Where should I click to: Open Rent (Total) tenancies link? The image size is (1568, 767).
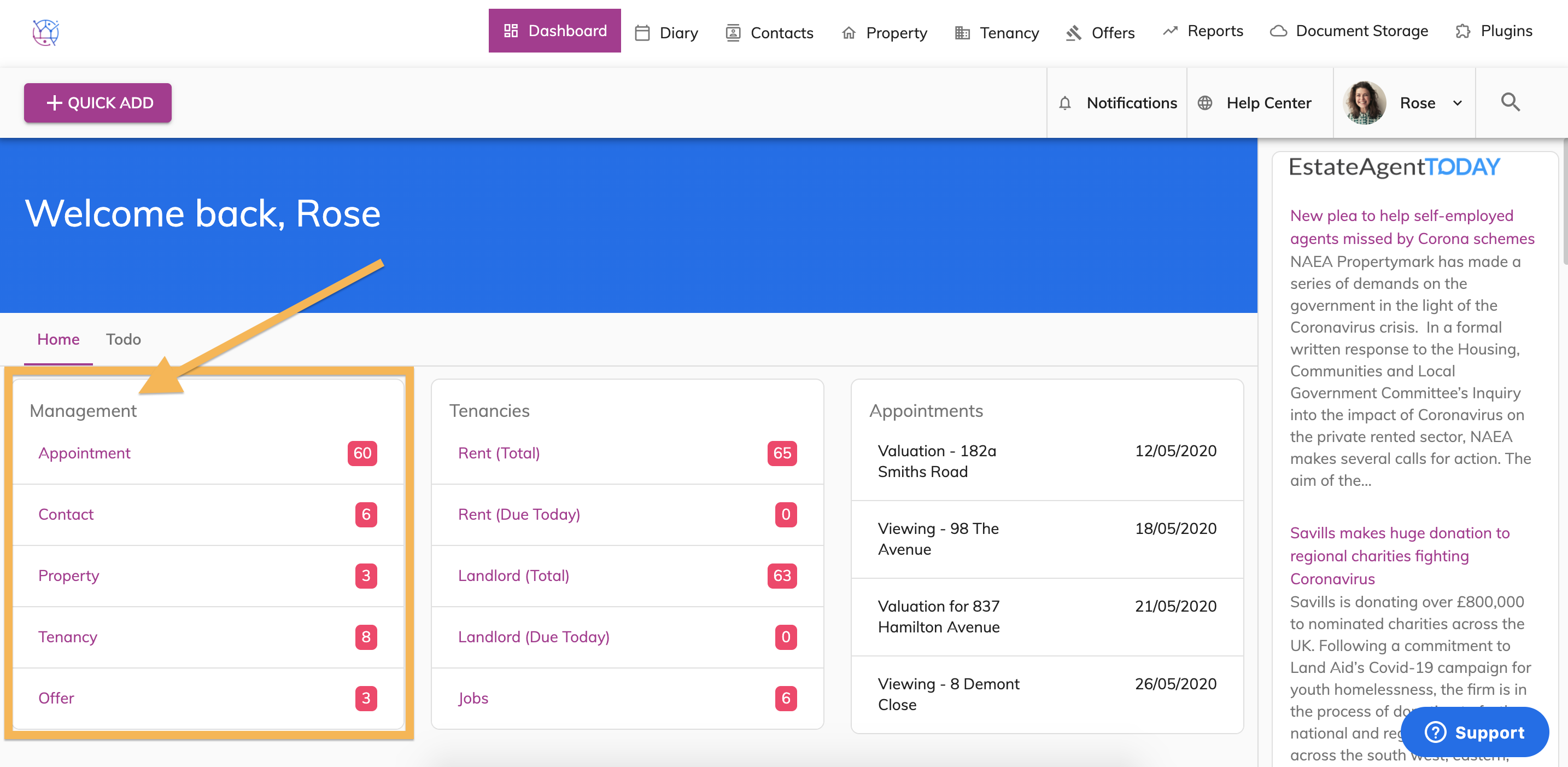499,454
